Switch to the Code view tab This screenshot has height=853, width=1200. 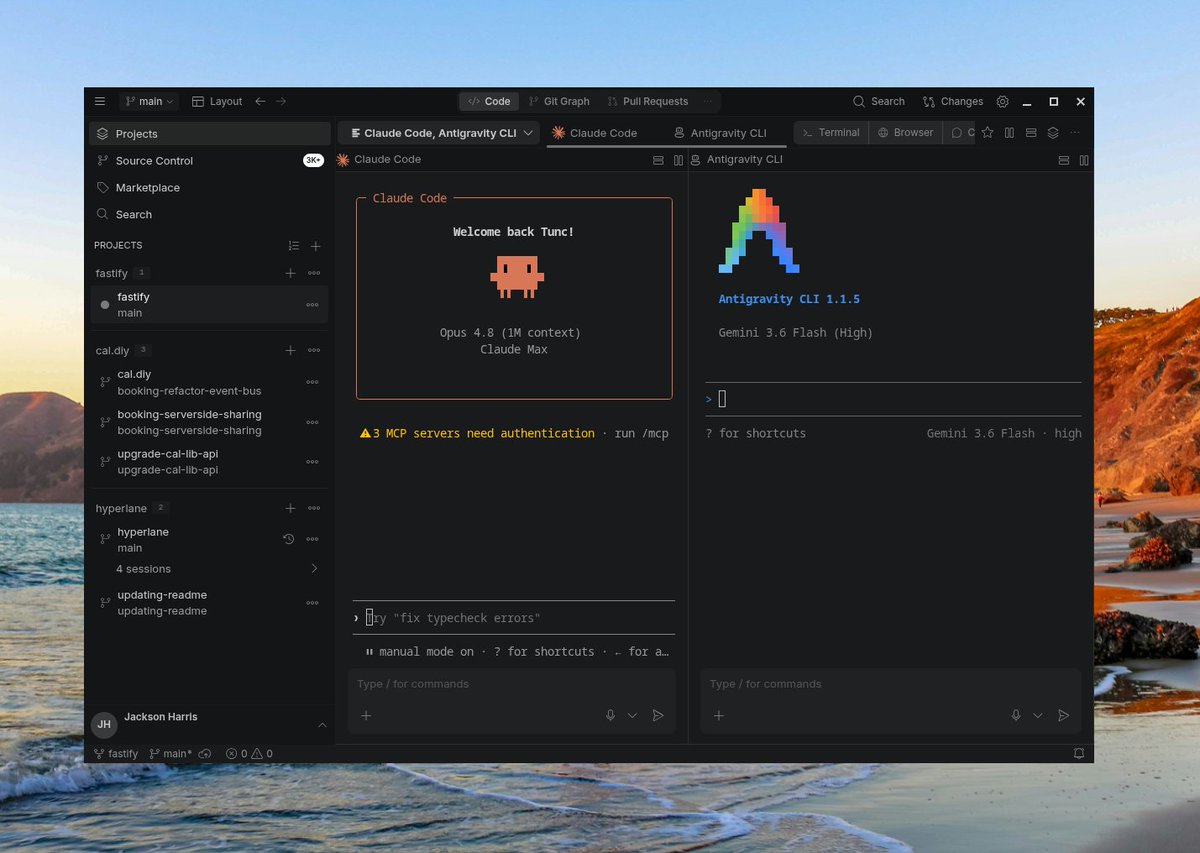(x=489, y=101)
